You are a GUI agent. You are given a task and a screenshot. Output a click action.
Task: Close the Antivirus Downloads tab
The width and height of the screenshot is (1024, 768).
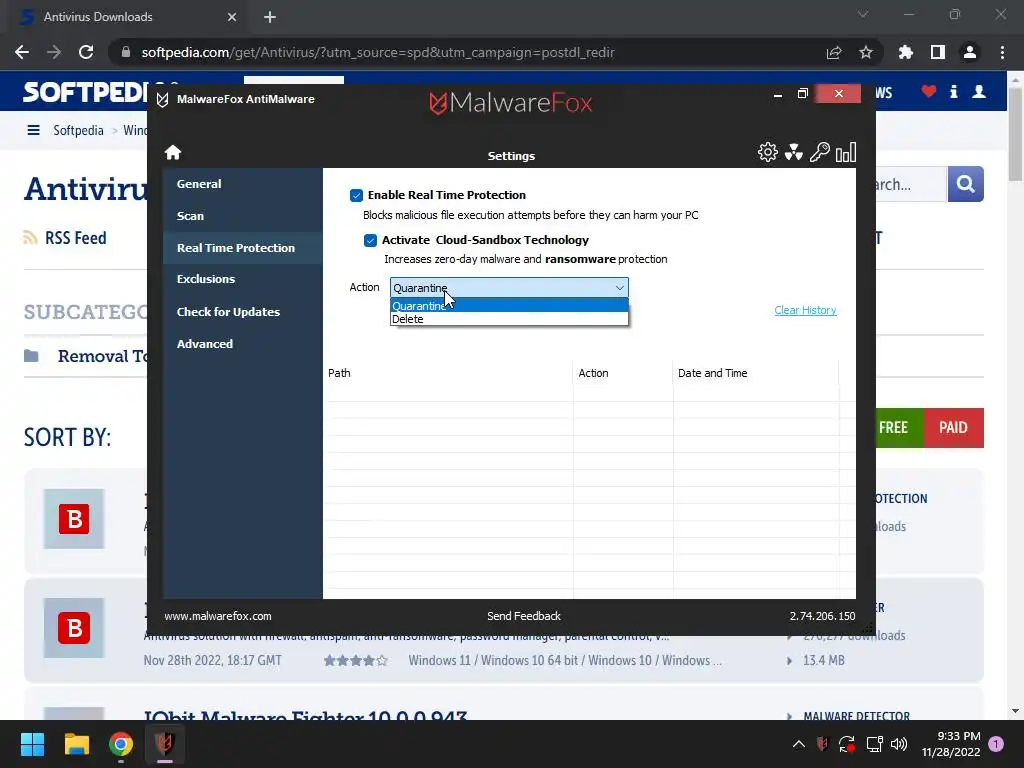(232, 17)
